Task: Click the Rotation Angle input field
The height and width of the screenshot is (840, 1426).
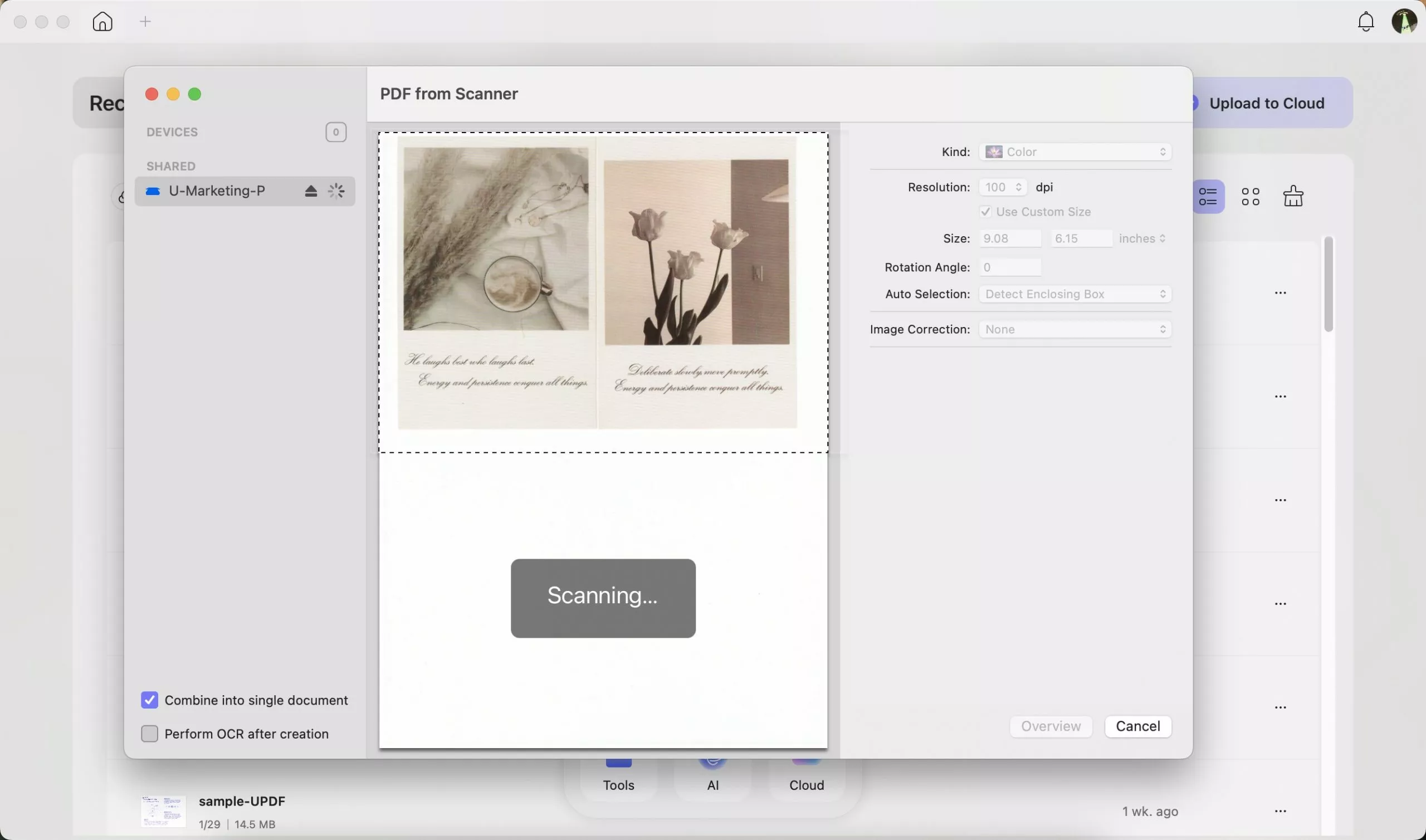Action: coord(1010,268)
